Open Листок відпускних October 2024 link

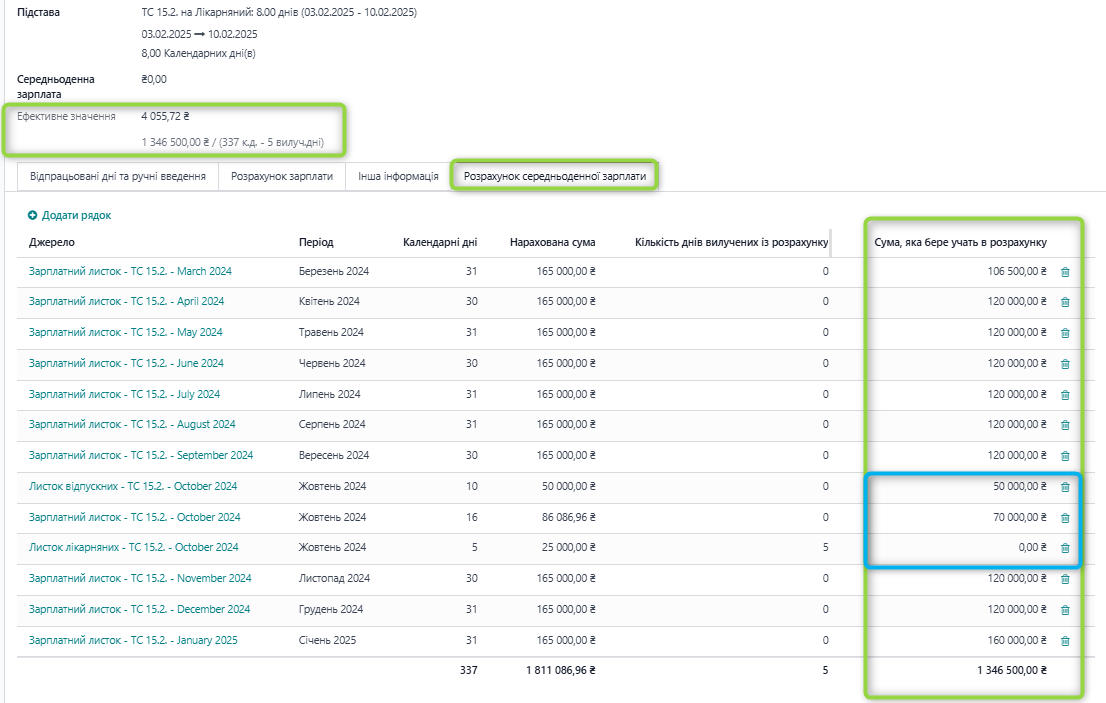132,487
